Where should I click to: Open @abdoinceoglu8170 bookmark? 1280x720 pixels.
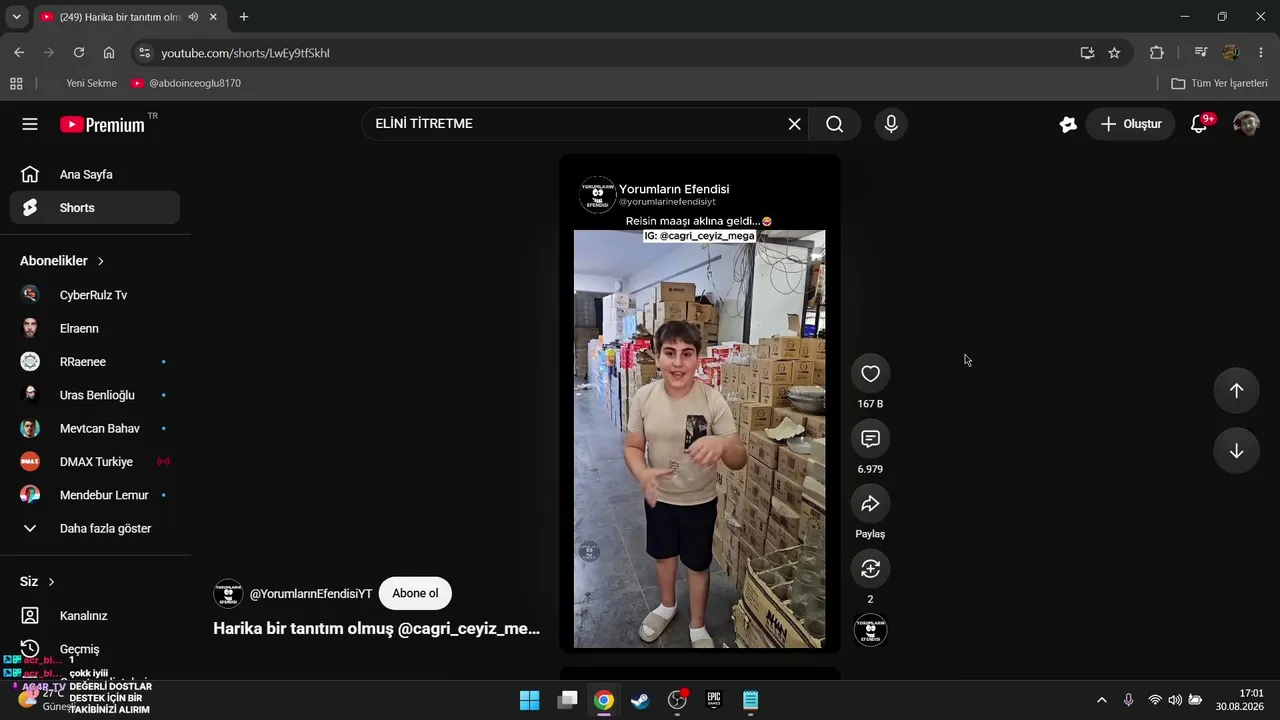click(186, 83)
